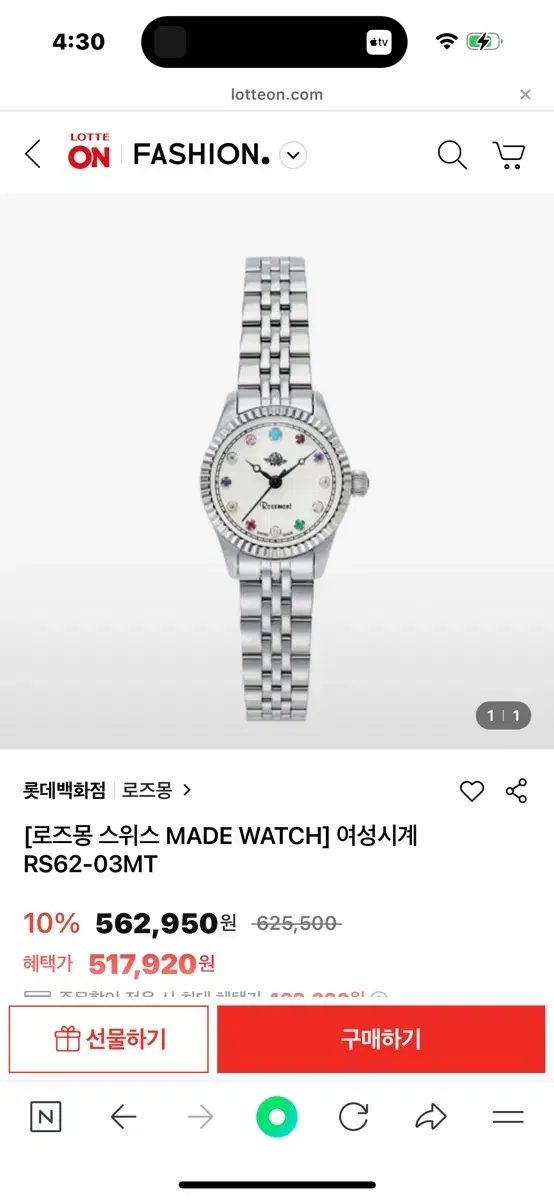Reload the page with refresh icon

pyautogui.click(x=353, y=1117)
